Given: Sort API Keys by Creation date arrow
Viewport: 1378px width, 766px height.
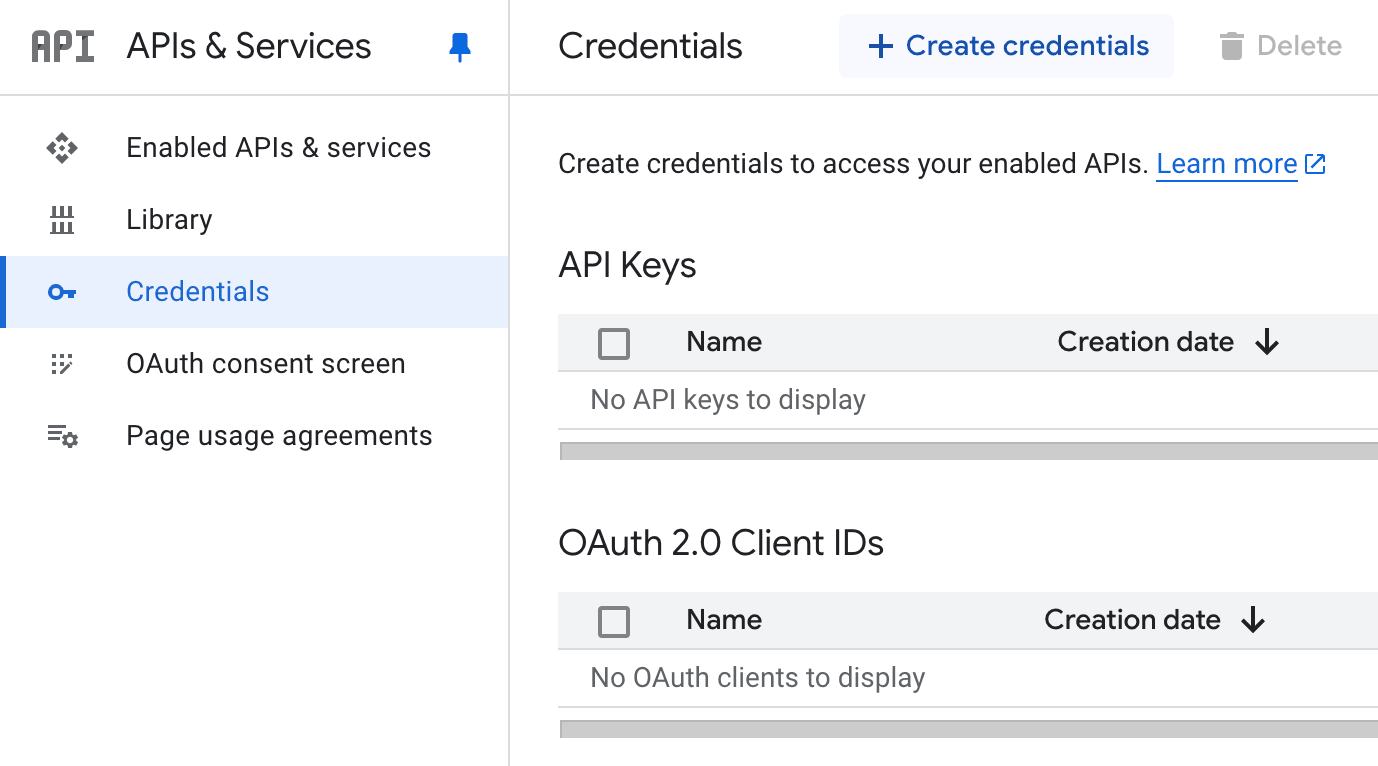Looking at the screenshot, I should [1267, 342].
